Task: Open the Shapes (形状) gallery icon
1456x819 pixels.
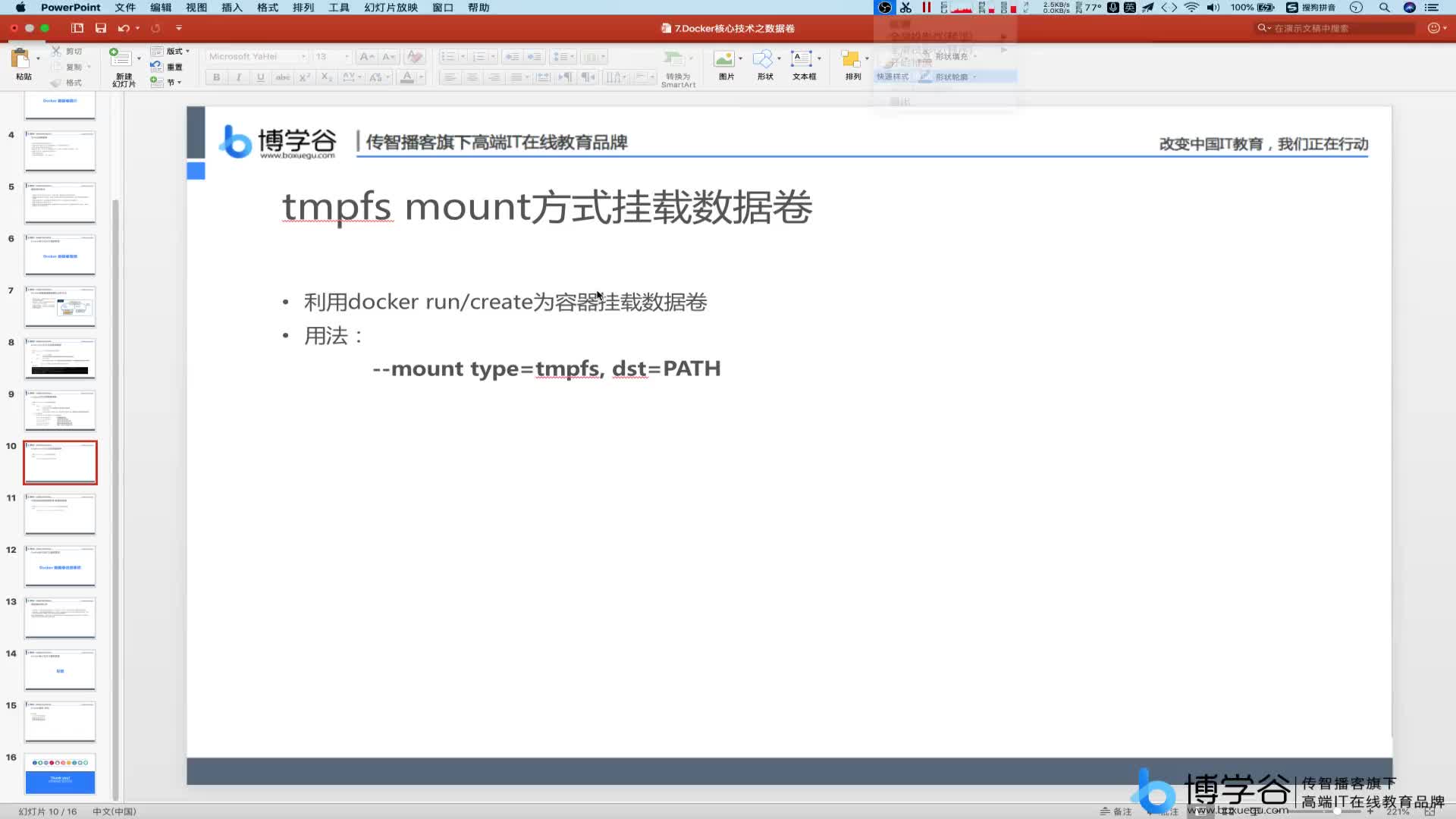Action: 763,58
